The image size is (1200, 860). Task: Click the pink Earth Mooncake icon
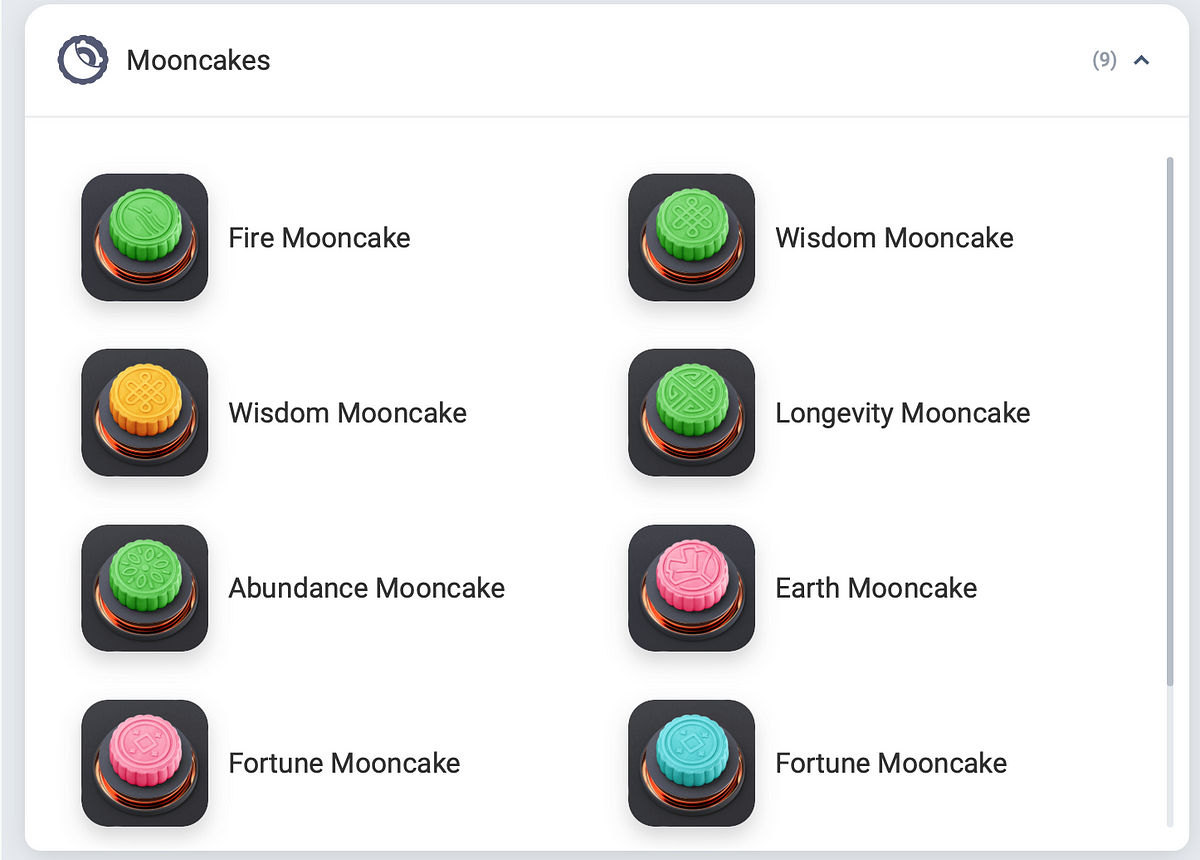[692, 587]
